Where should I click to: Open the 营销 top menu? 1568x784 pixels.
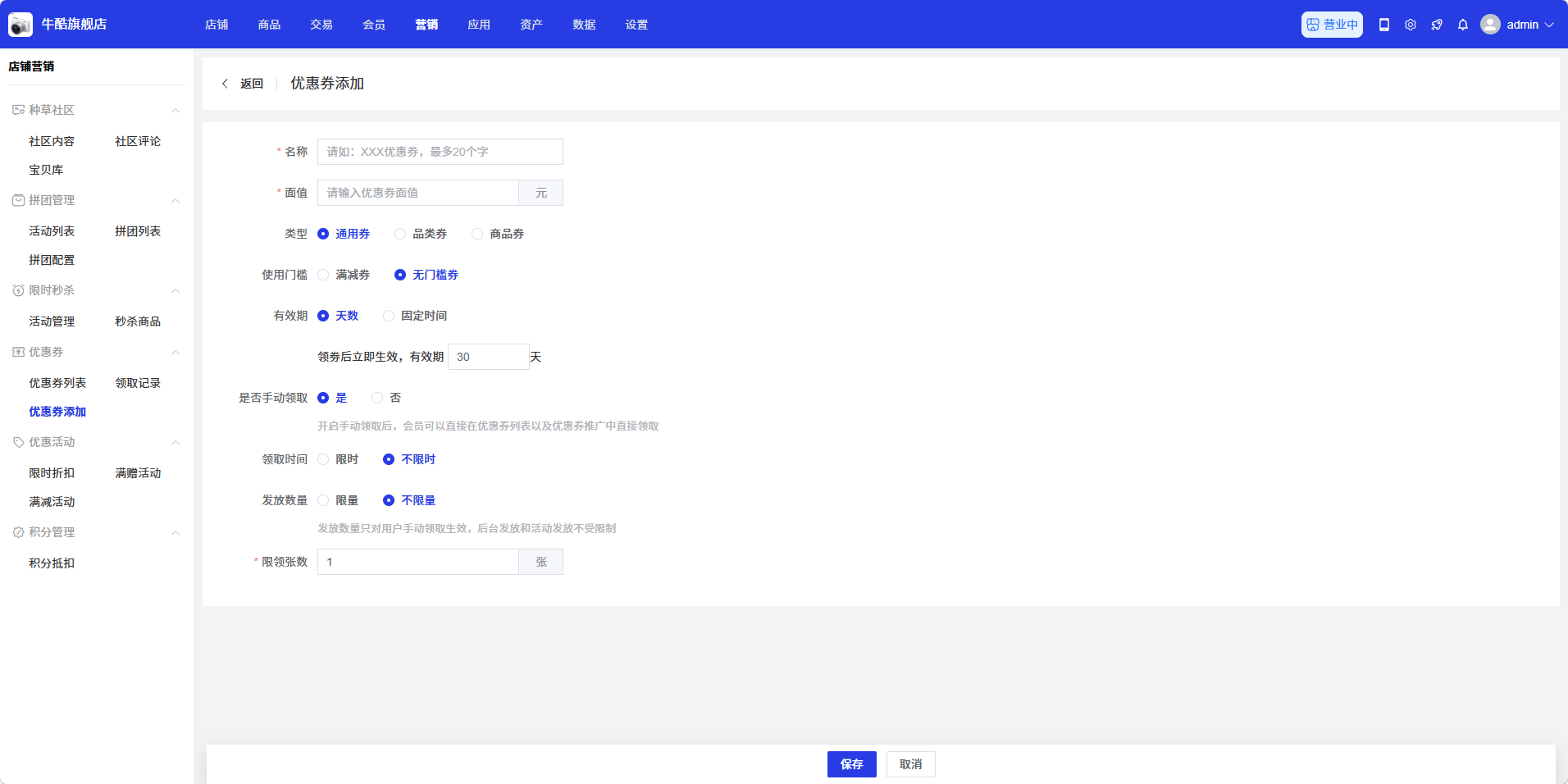(x=426, y=25)
